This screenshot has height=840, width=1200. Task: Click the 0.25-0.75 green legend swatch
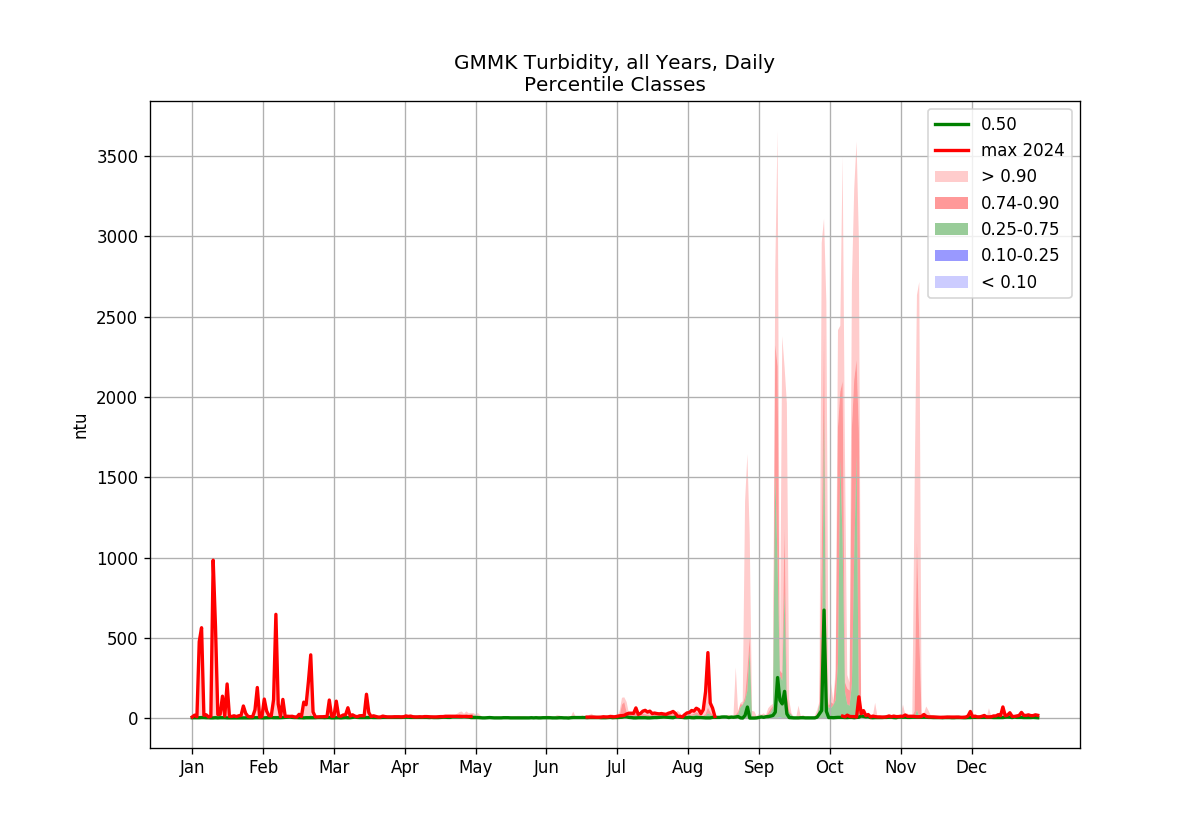(951, 229)
